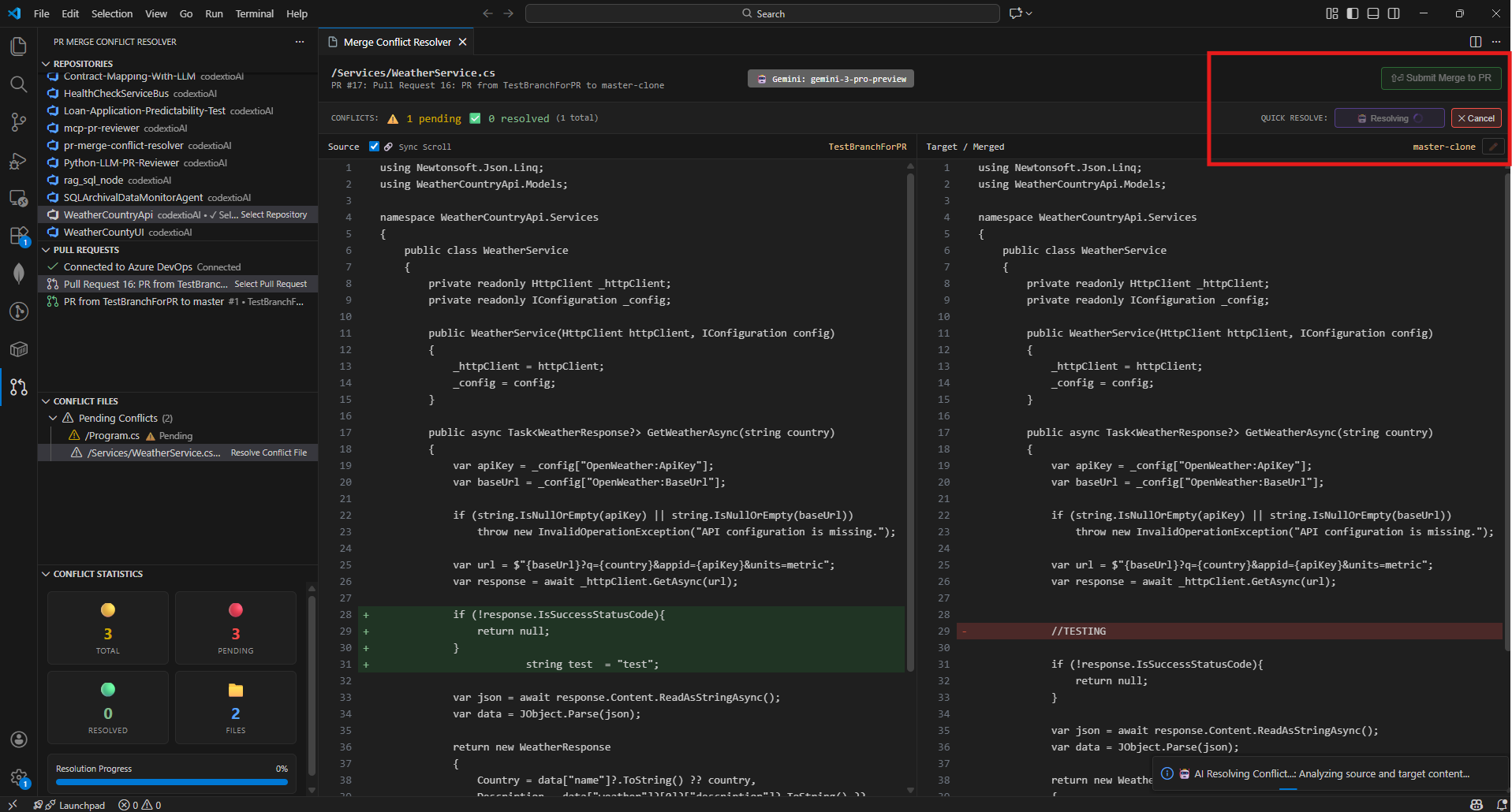Viewport: 1512px width, 812px height.
Task: Open the Edit menu
Action: pyautogui.click(x=70, y=13)
